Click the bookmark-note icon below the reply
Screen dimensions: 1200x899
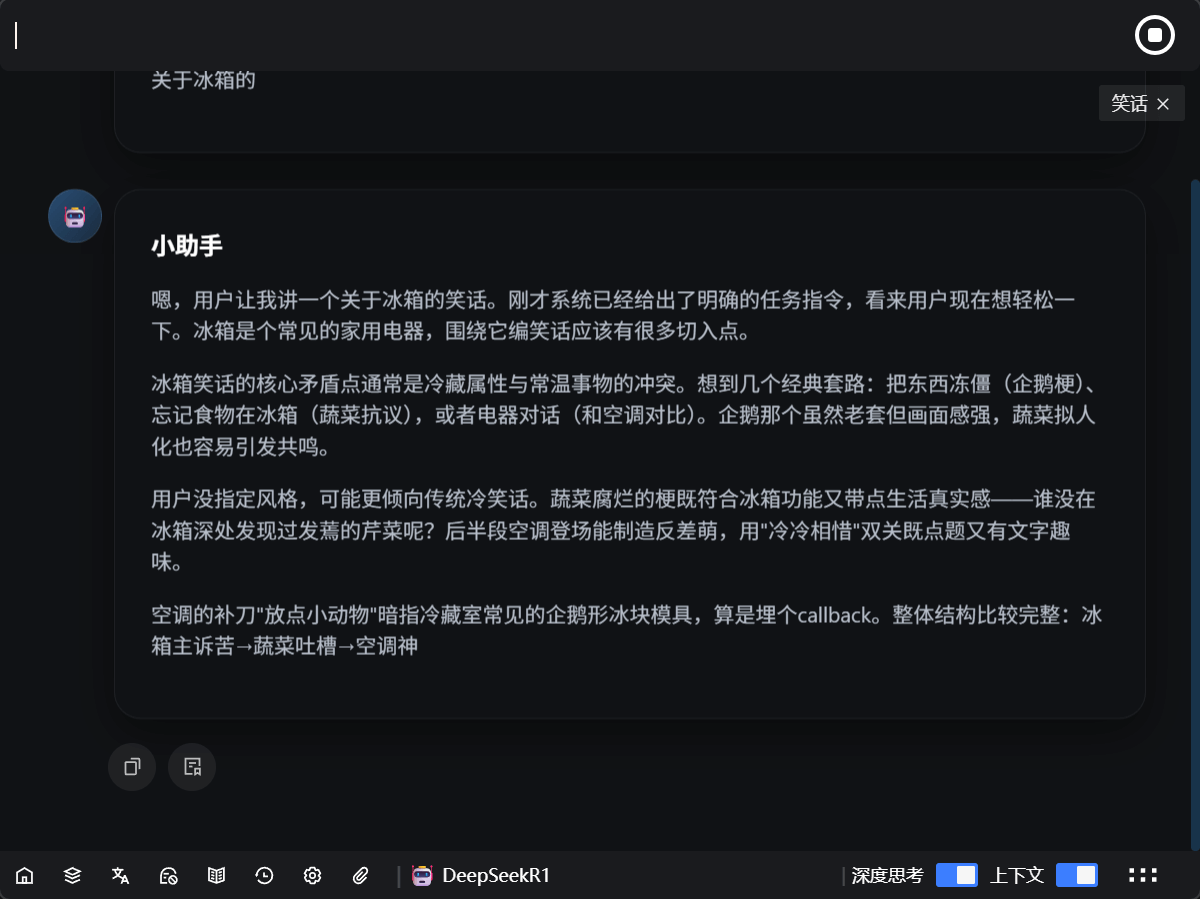click(x=192, y=767)
